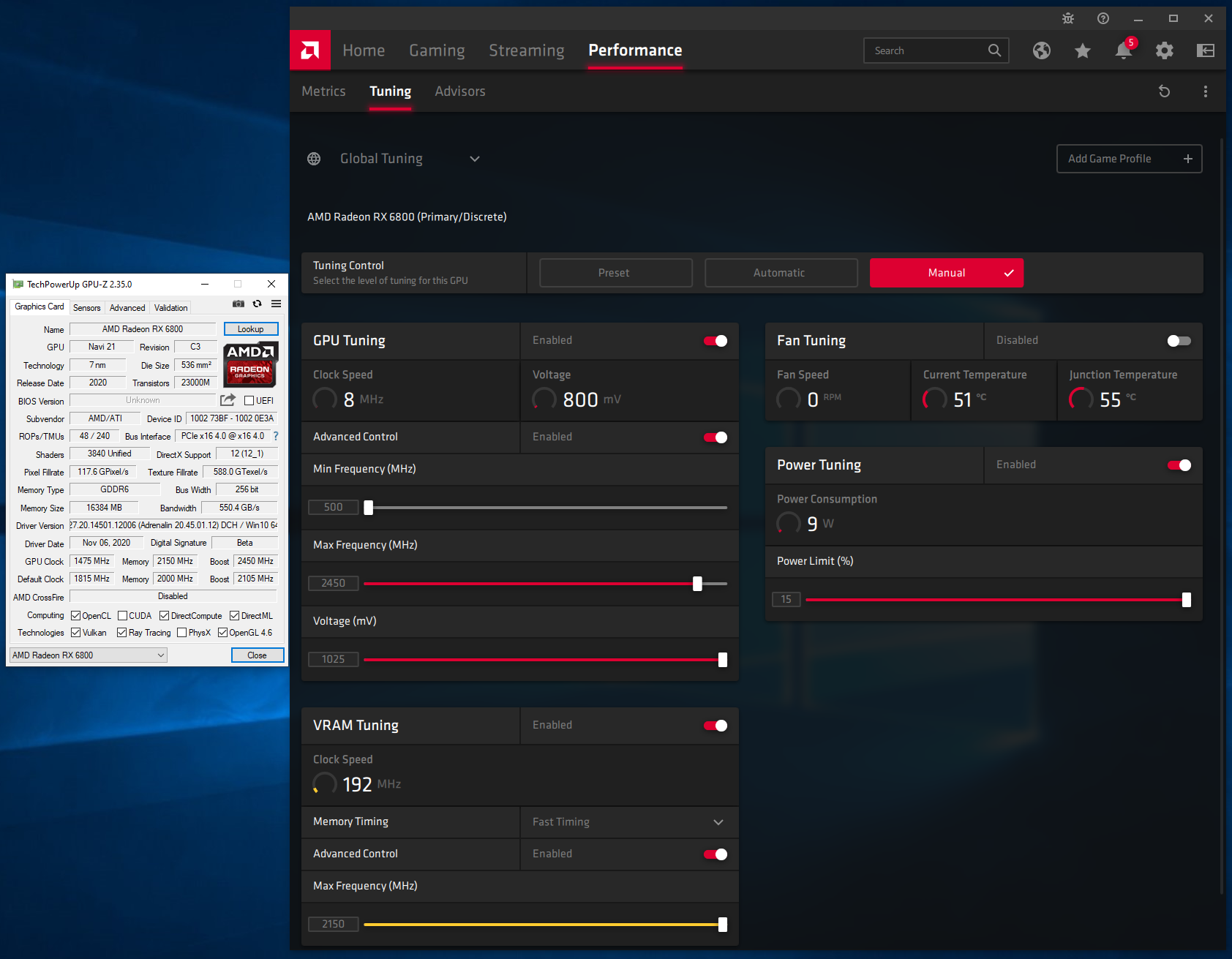Open the GPU selector dropdown in GPU-Z
This screenshot has height=959, width=1232.
89,655
